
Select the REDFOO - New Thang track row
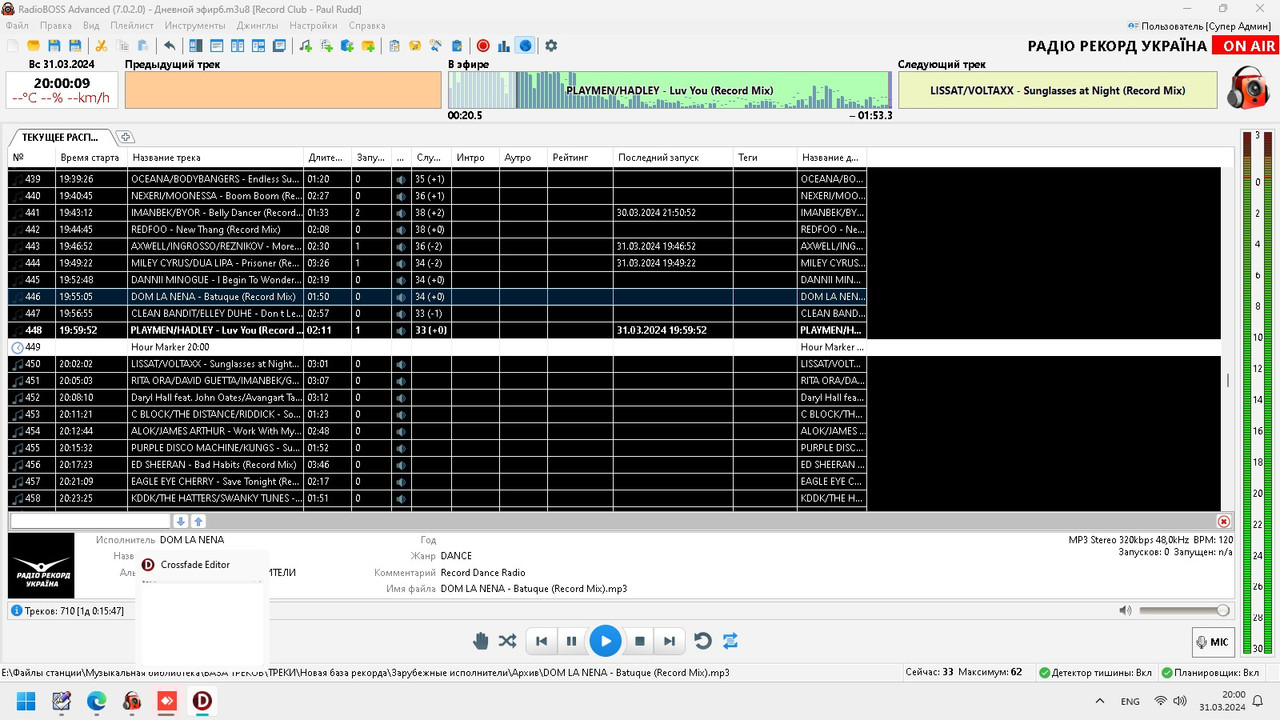[438, 229]
